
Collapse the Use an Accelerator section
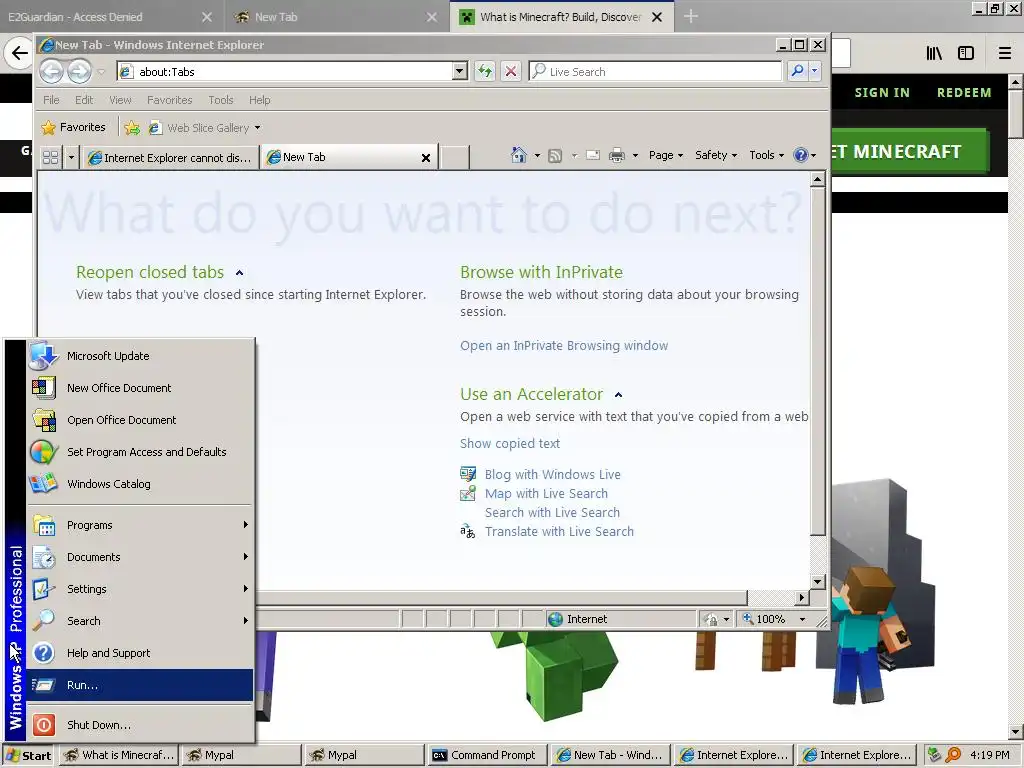[x=618, y=395]
